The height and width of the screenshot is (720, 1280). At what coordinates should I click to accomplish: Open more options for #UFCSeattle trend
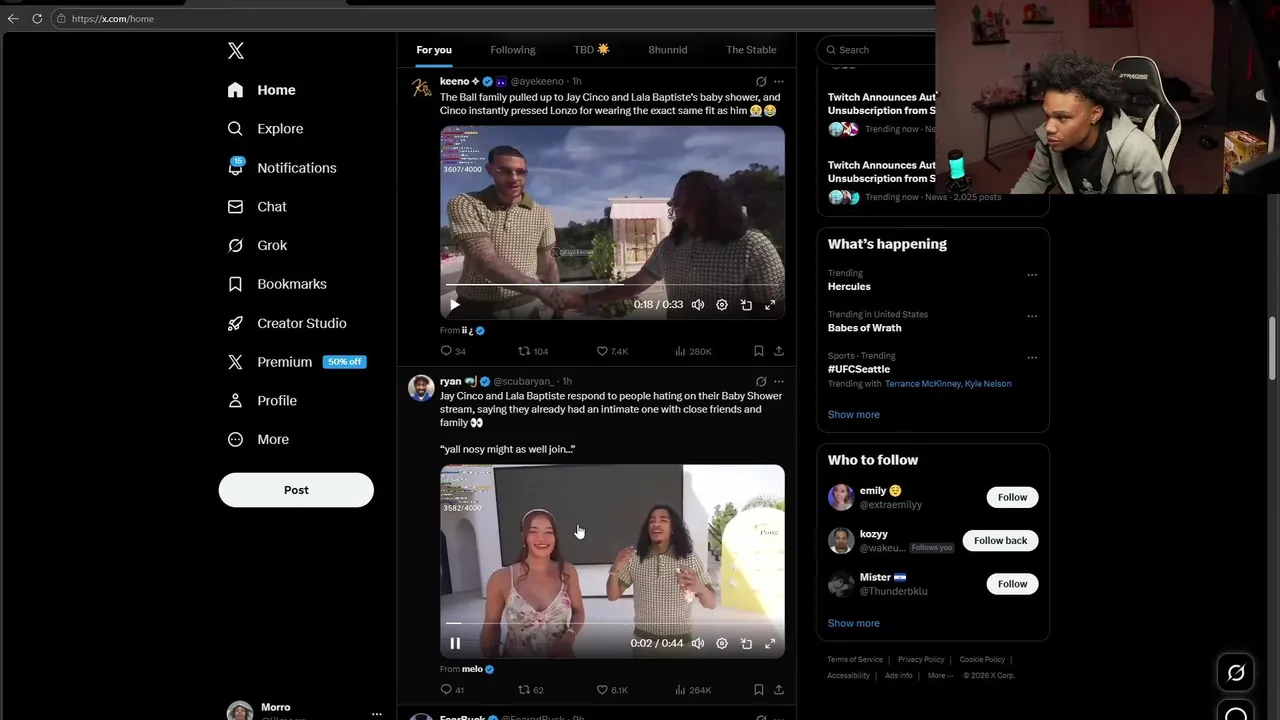coord(1032,358)
